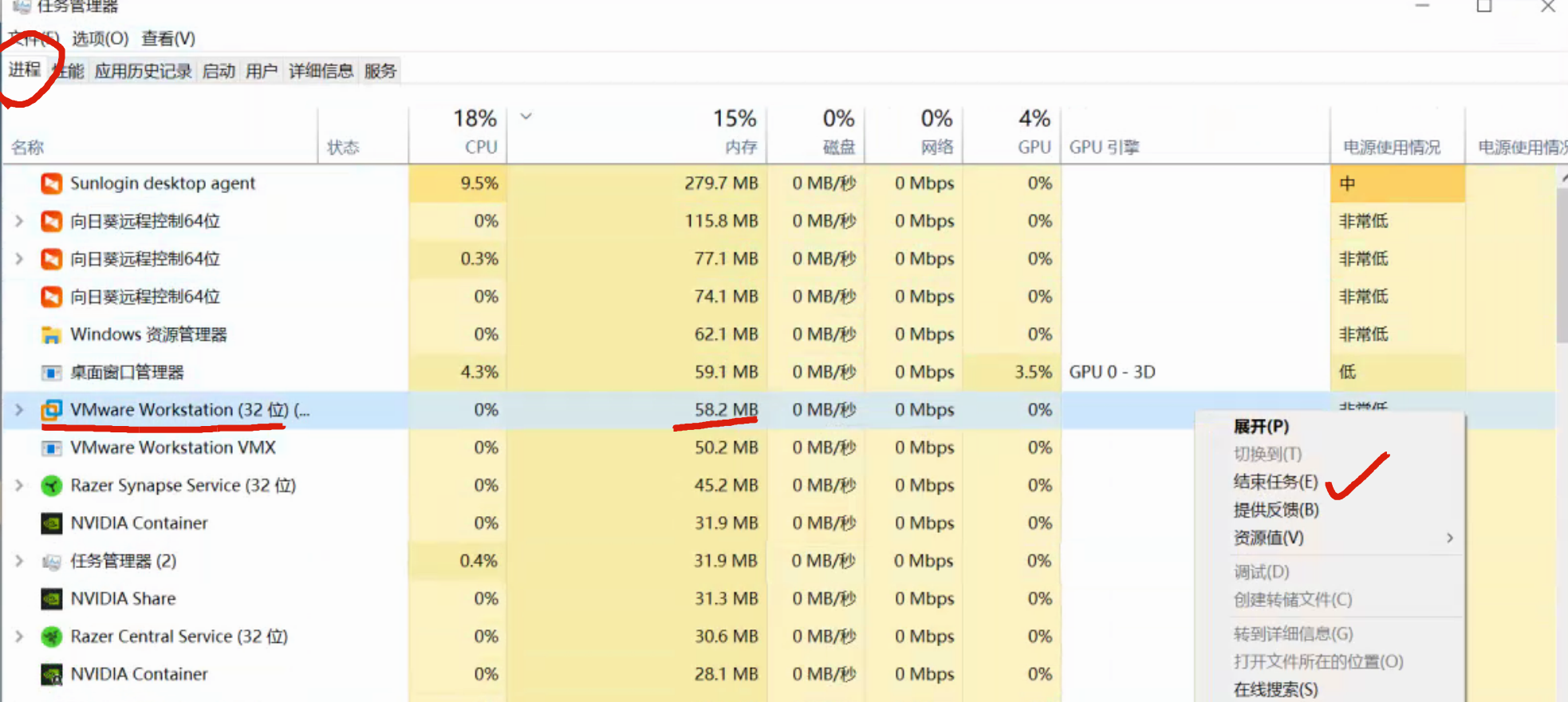
Task: Switch to the 应用历史记录 tab
Action: 143,72
